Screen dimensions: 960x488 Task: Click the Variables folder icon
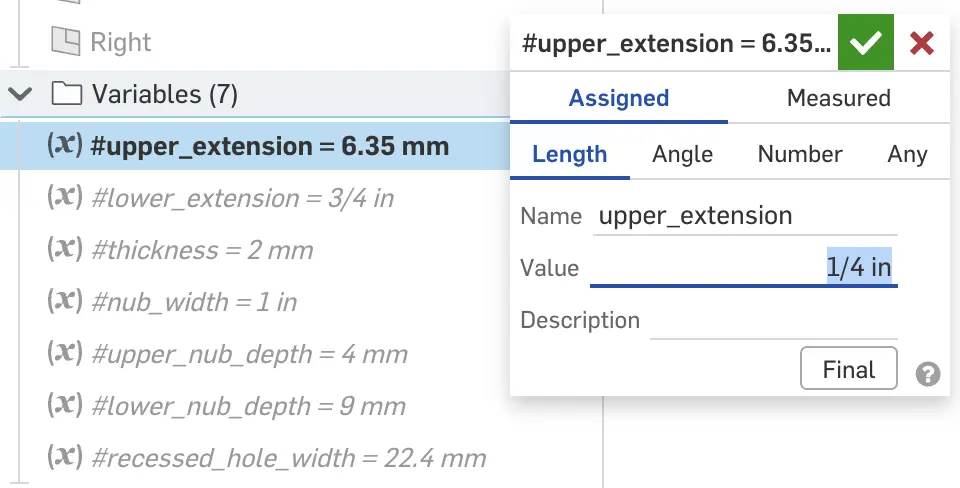66,95
